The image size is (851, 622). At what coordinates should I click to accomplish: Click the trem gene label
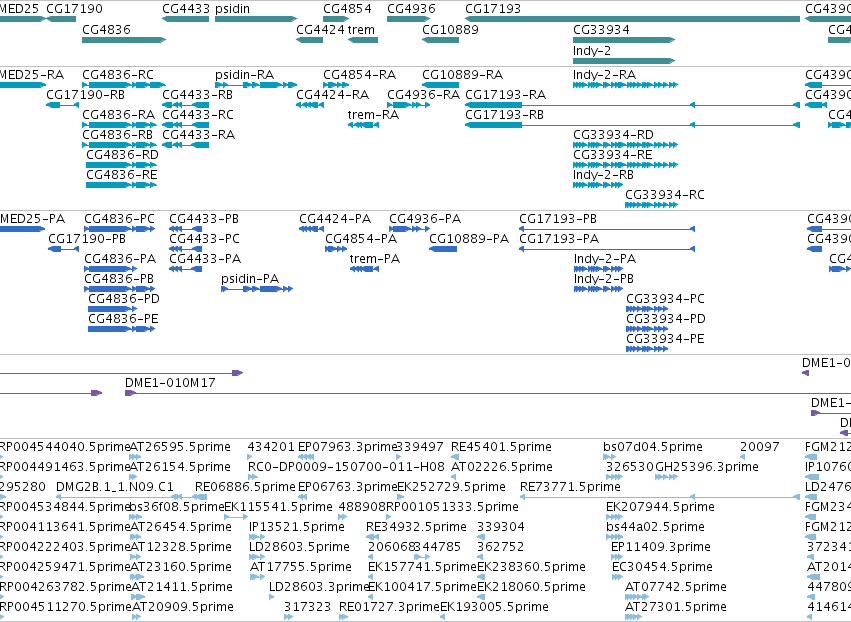(x=361, y=29)
